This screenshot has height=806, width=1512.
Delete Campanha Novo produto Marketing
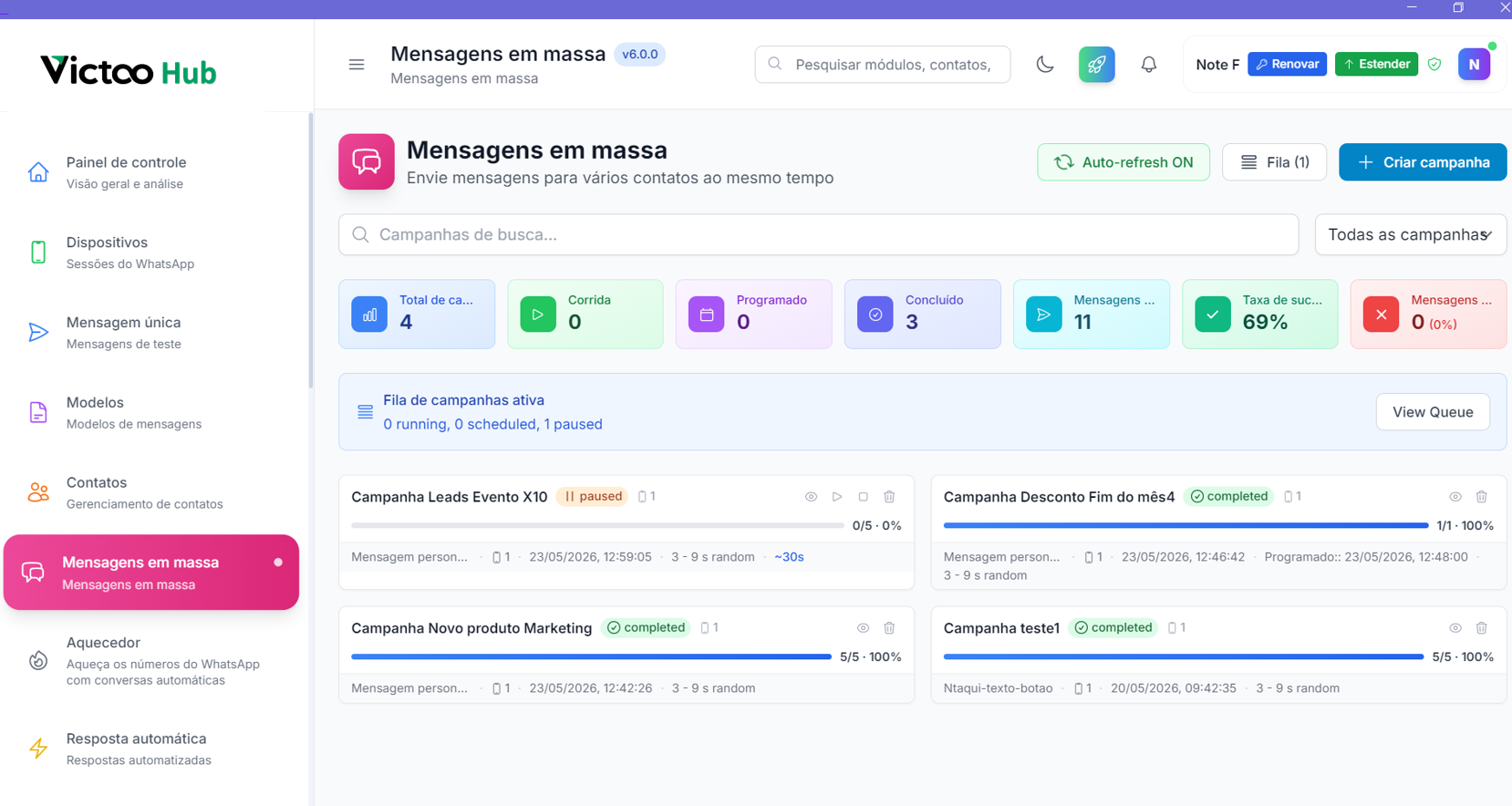(x=889, y=628)
